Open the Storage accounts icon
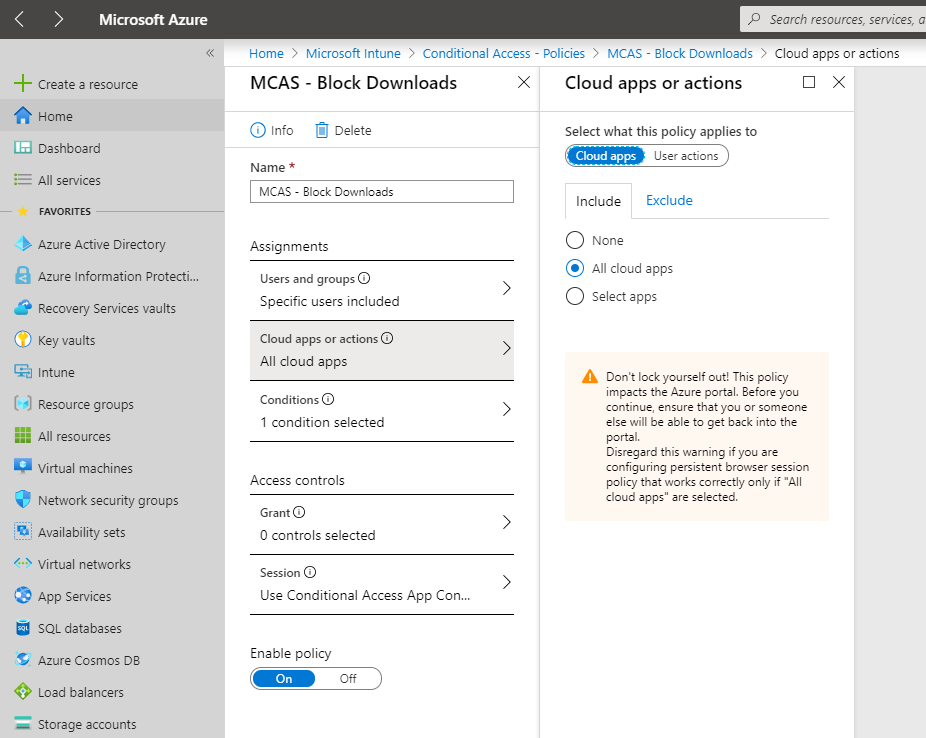926x738 pixels. 22,723
